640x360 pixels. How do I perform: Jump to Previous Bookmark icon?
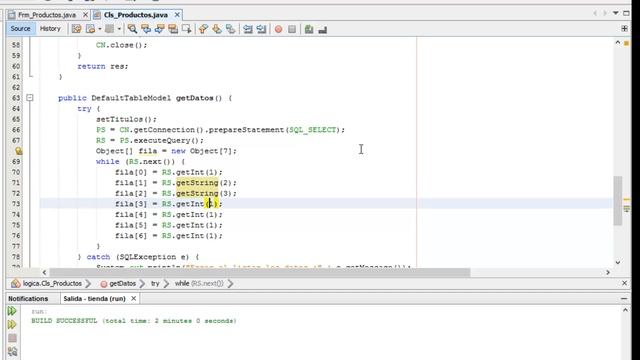click(203, 29)
